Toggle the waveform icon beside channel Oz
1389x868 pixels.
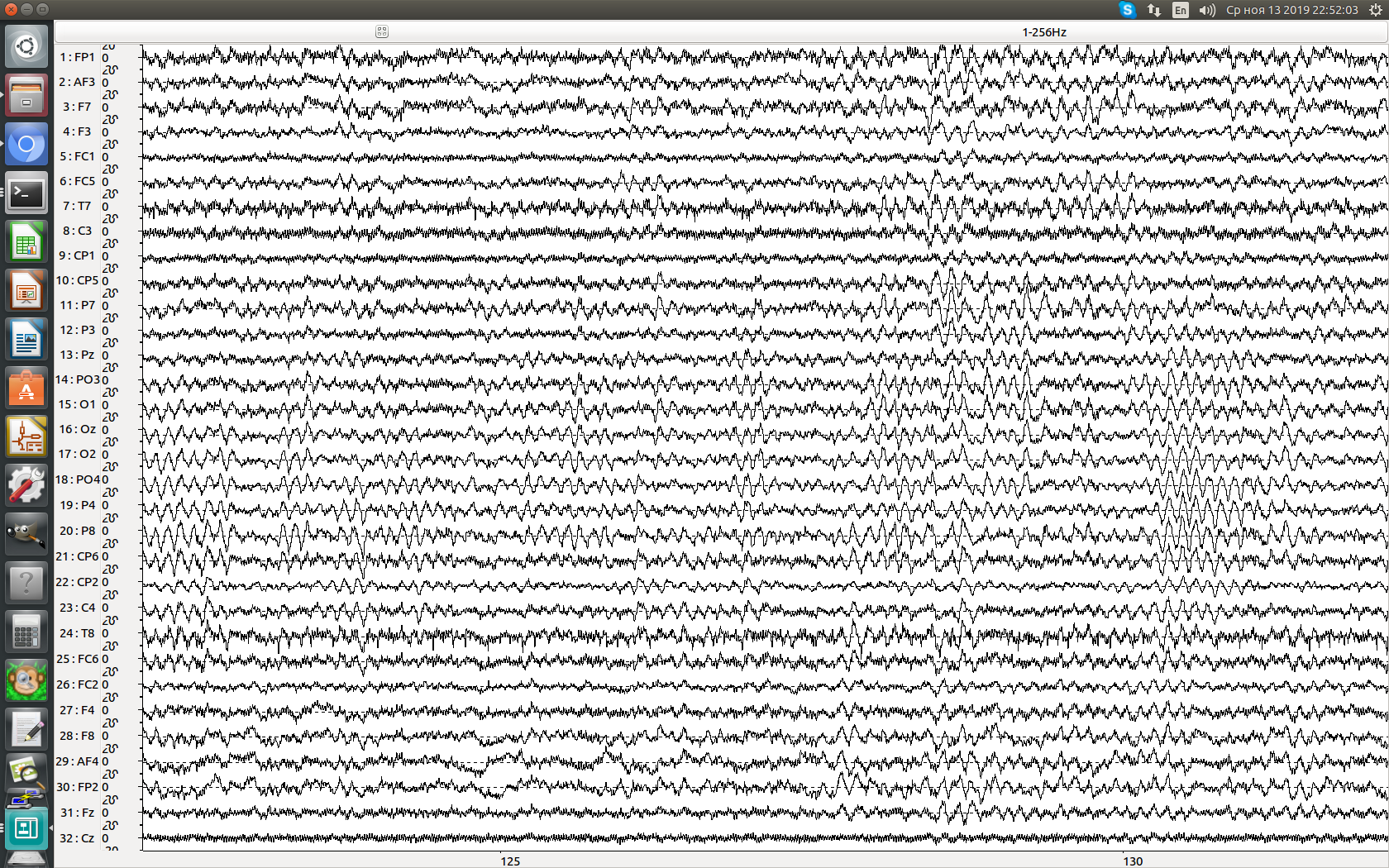(x=112, y=441)
